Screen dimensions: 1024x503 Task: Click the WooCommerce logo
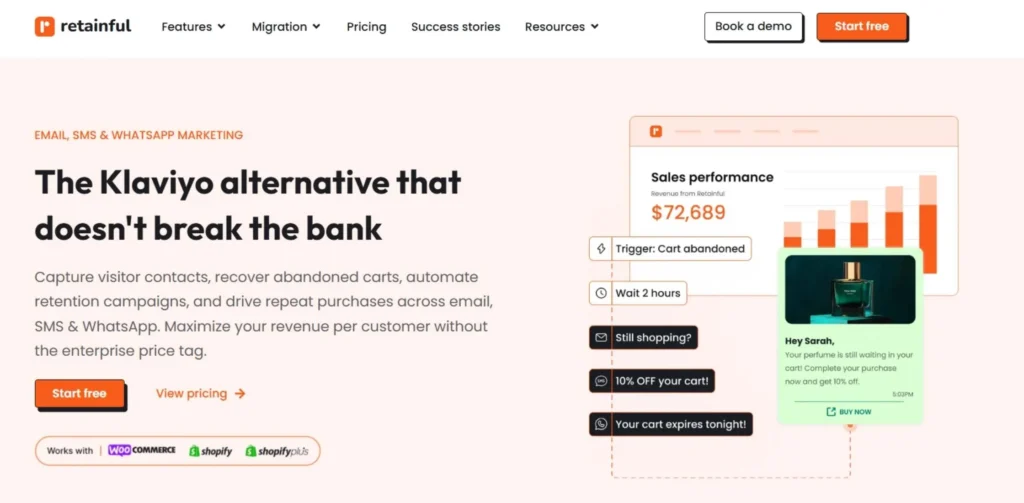[142, 451]
